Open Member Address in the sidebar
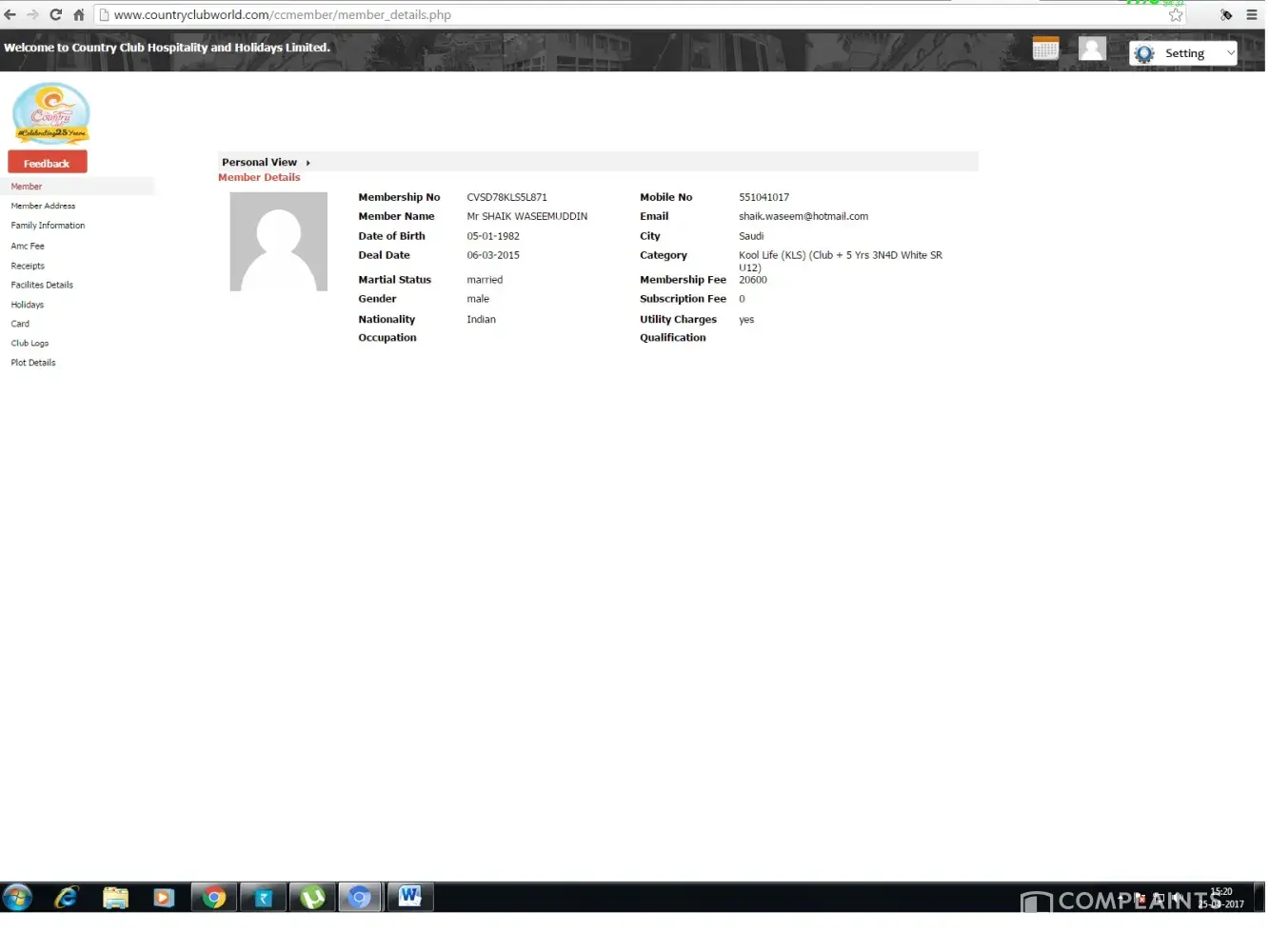This screenshot has width=1269, height=952. tap(43, 206)
